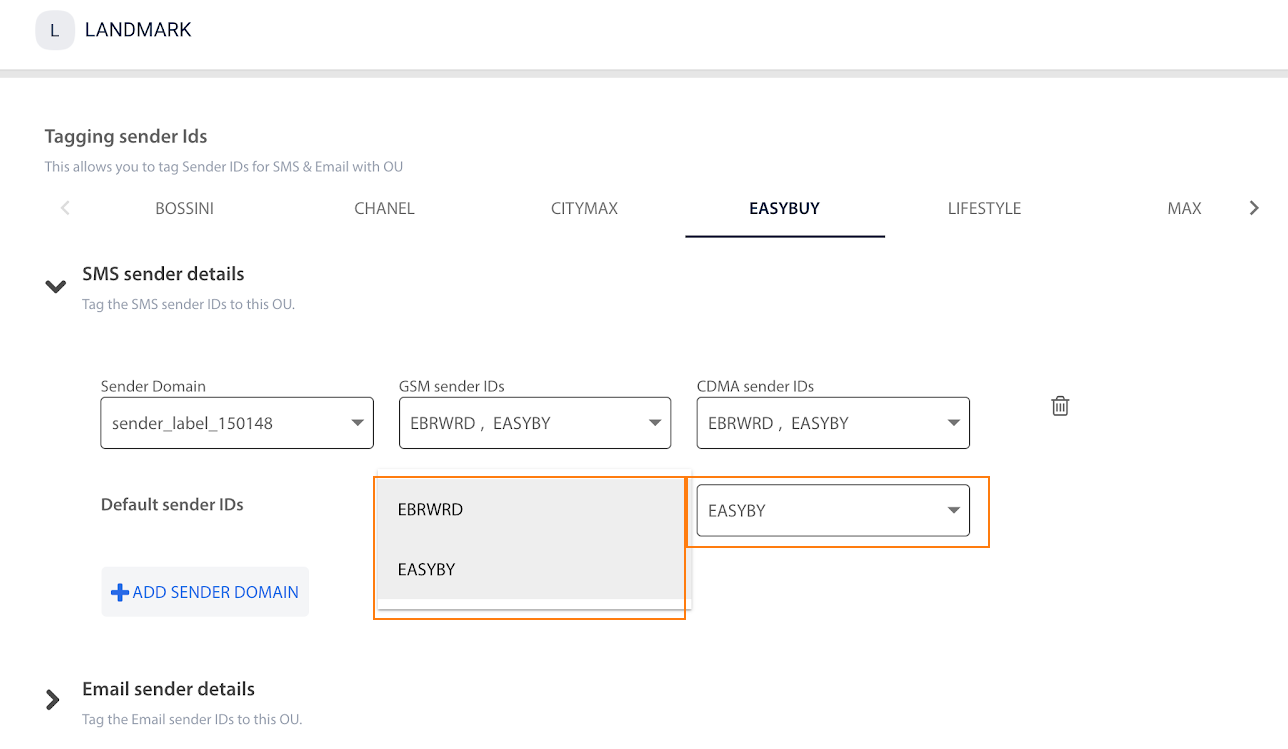Click the SMS sender details heading
The height and width of the screenshot is (749, 1288).
pos(163,274)
